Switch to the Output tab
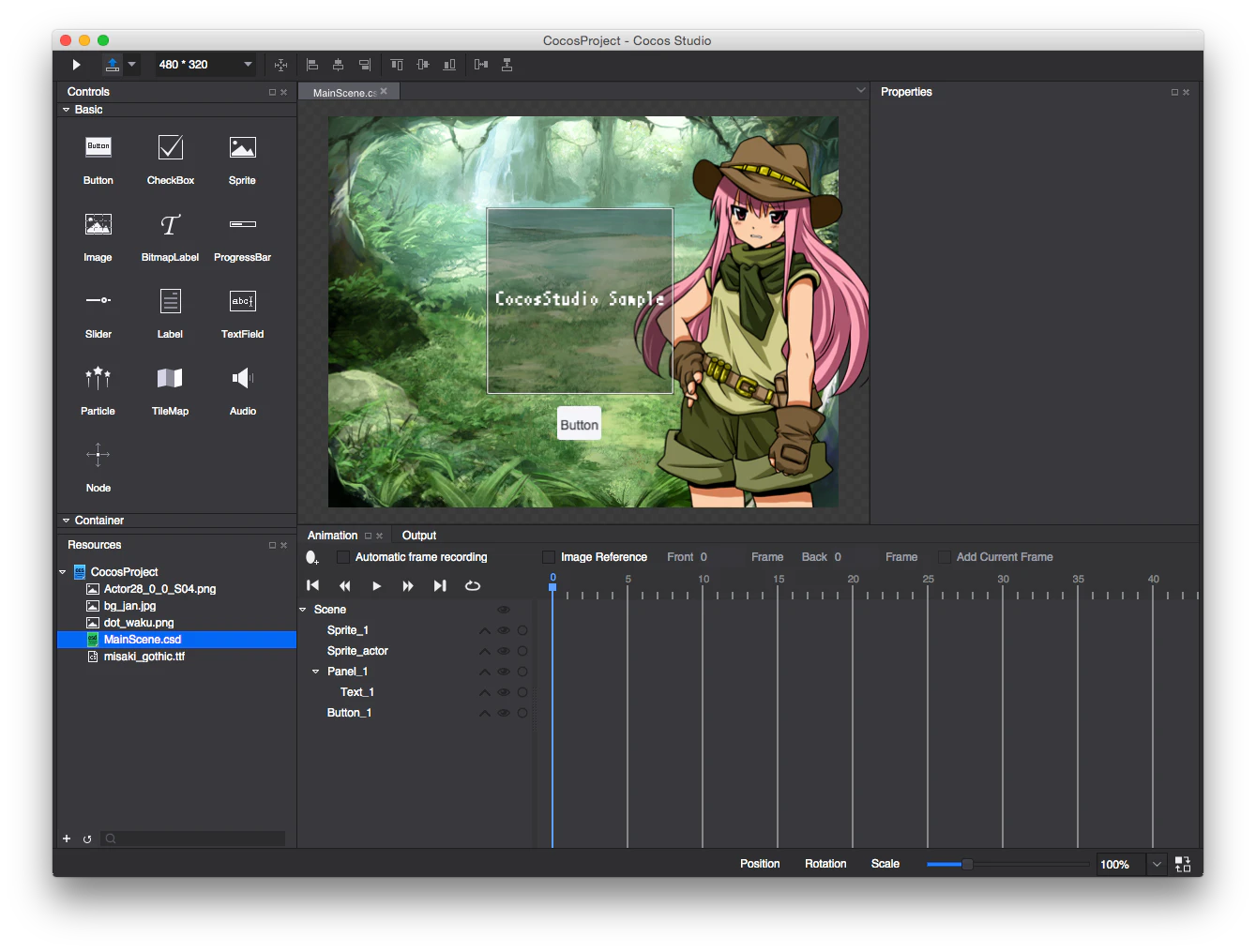 (x=419, y=536)
